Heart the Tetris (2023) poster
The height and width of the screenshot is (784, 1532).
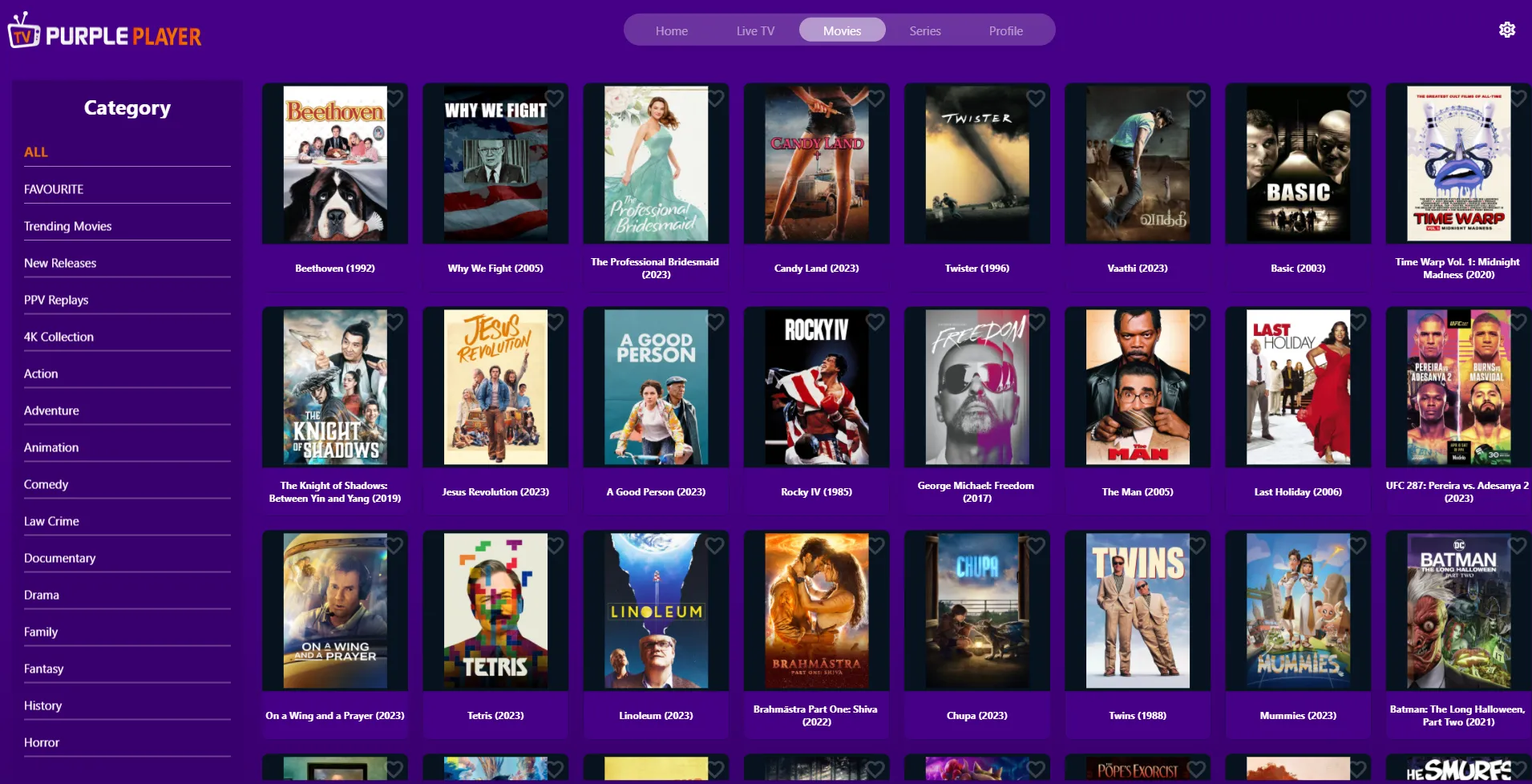click(x=555, y=545)
